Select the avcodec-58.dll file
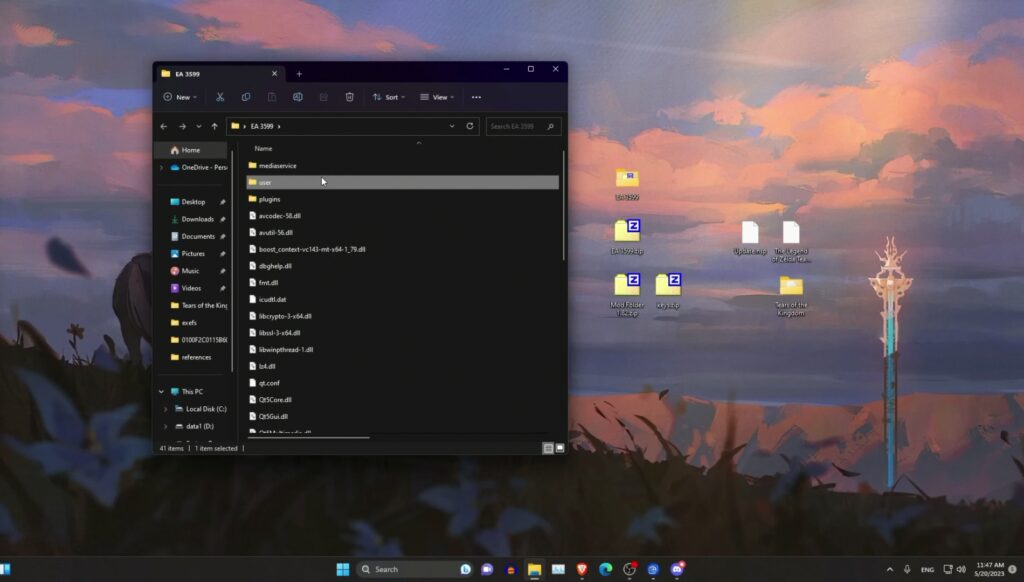1024x582 pixels. [402, 216]
